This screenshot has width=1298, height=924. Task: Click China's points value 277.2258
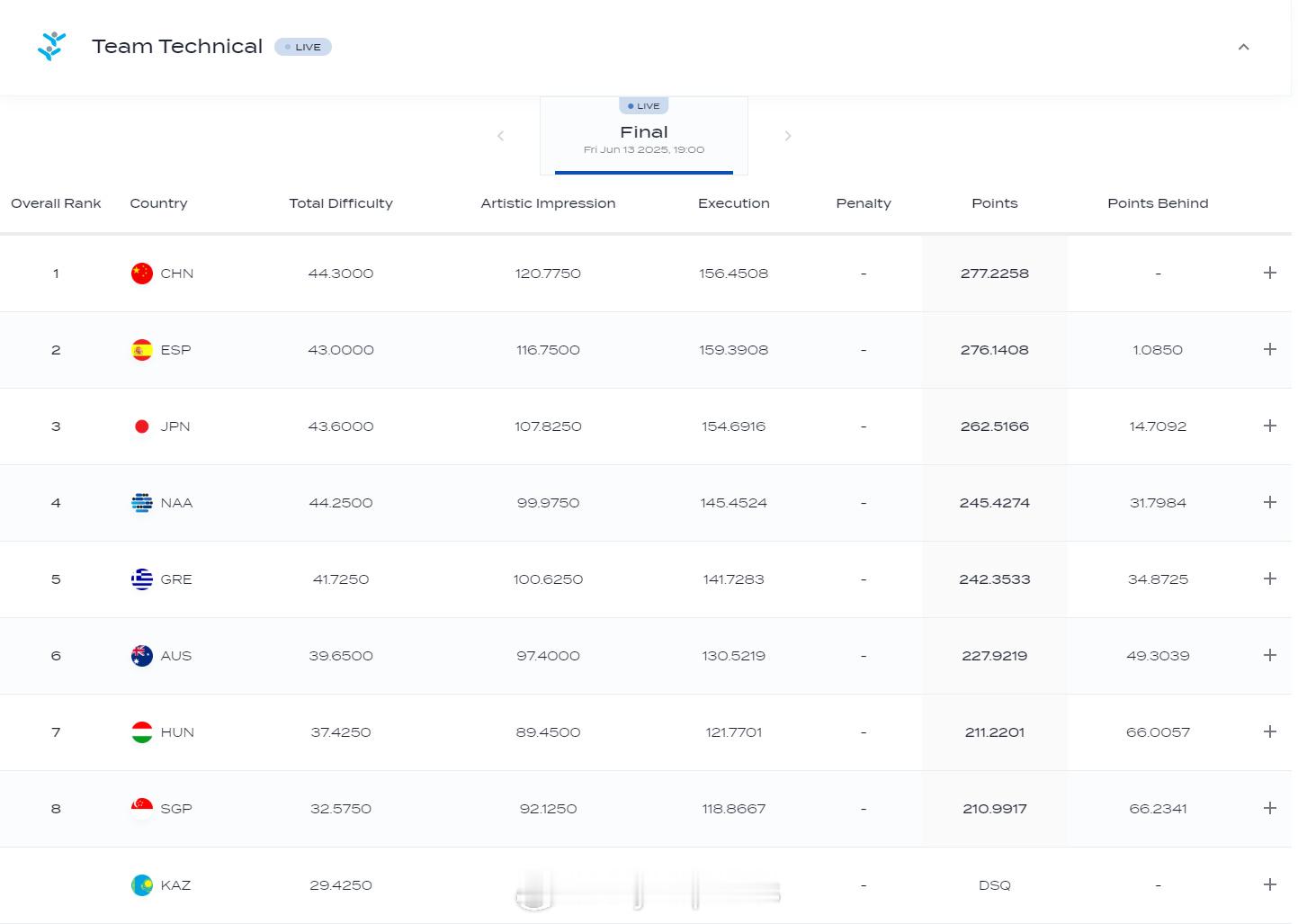(995, 274)
